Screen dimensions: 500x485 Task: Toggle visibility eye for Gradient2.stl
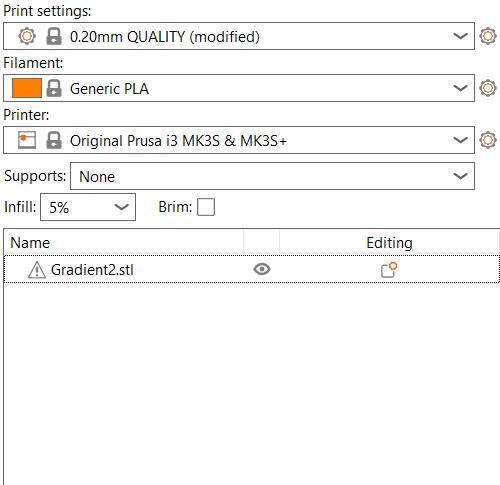click(262, 269)
